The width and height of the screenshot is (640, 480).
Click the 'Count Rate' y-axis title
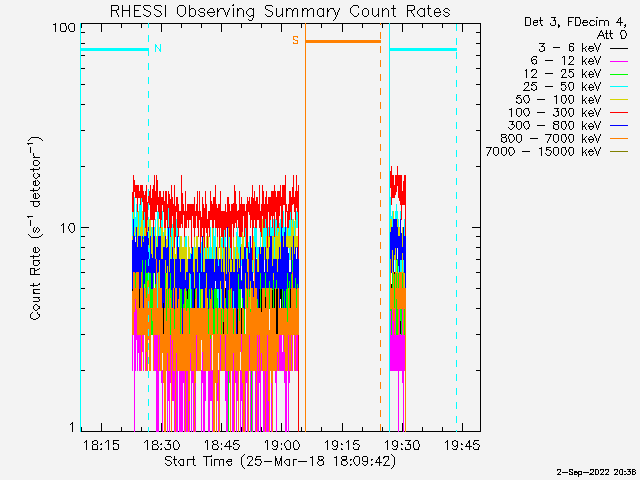(36, 229)
